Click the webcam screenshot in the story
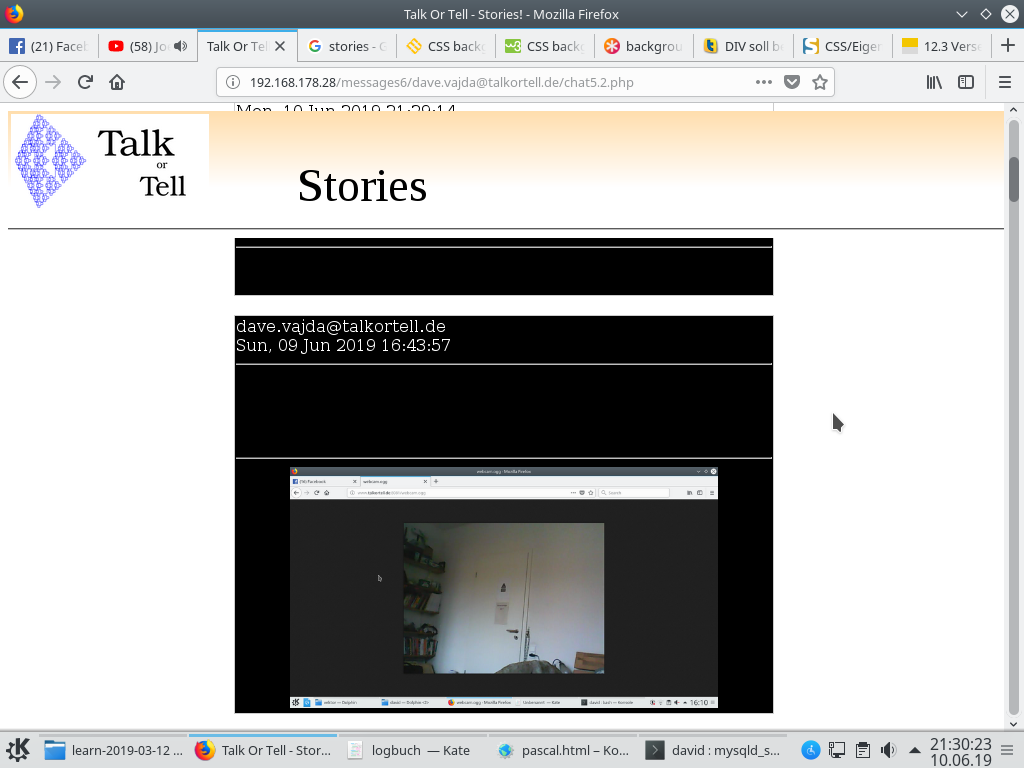1024x768 pixels. (x=504, y=588)
